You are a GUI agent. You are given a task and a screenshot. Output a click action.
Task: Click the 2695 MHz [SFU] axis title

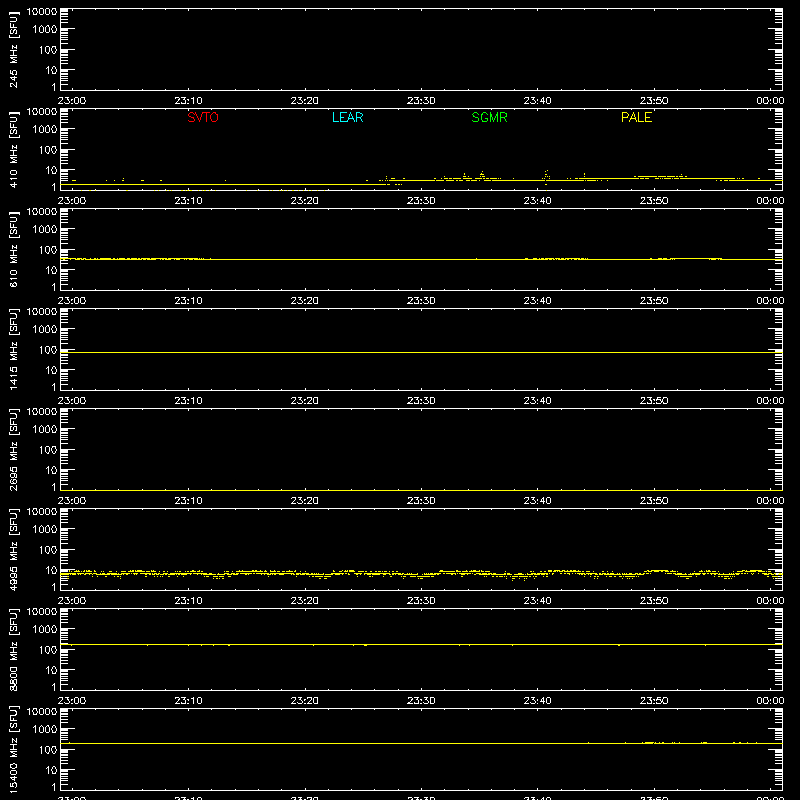tap(13, 449)
